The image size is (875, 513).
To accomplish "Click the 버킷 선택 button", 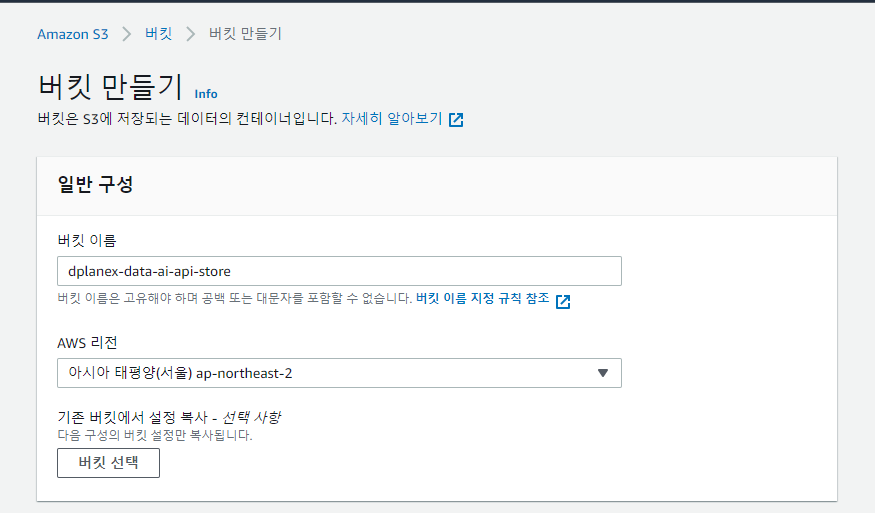I will coord(108,463).
